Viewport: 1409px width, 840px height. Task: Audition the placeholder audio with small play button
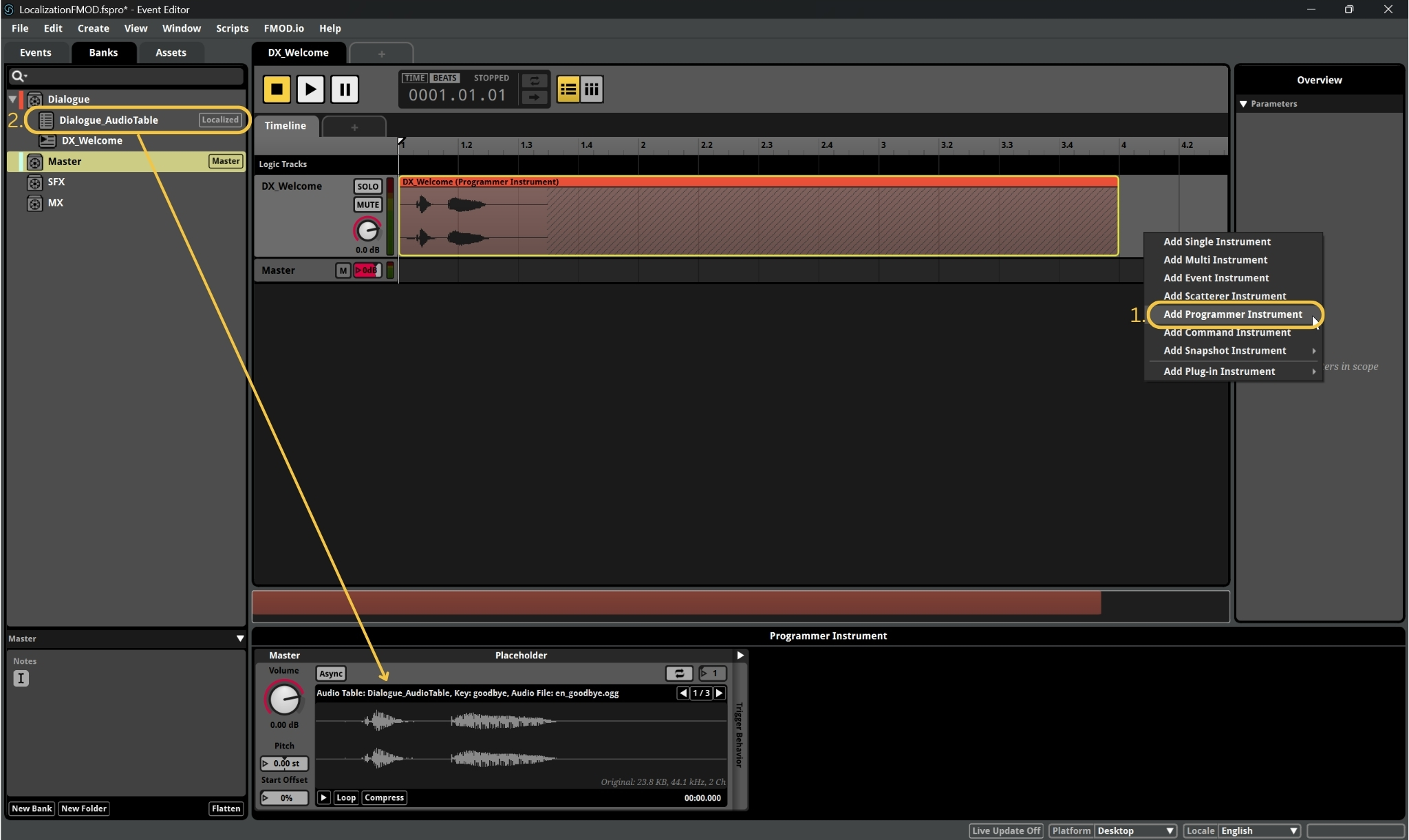[x=323, y=797]
